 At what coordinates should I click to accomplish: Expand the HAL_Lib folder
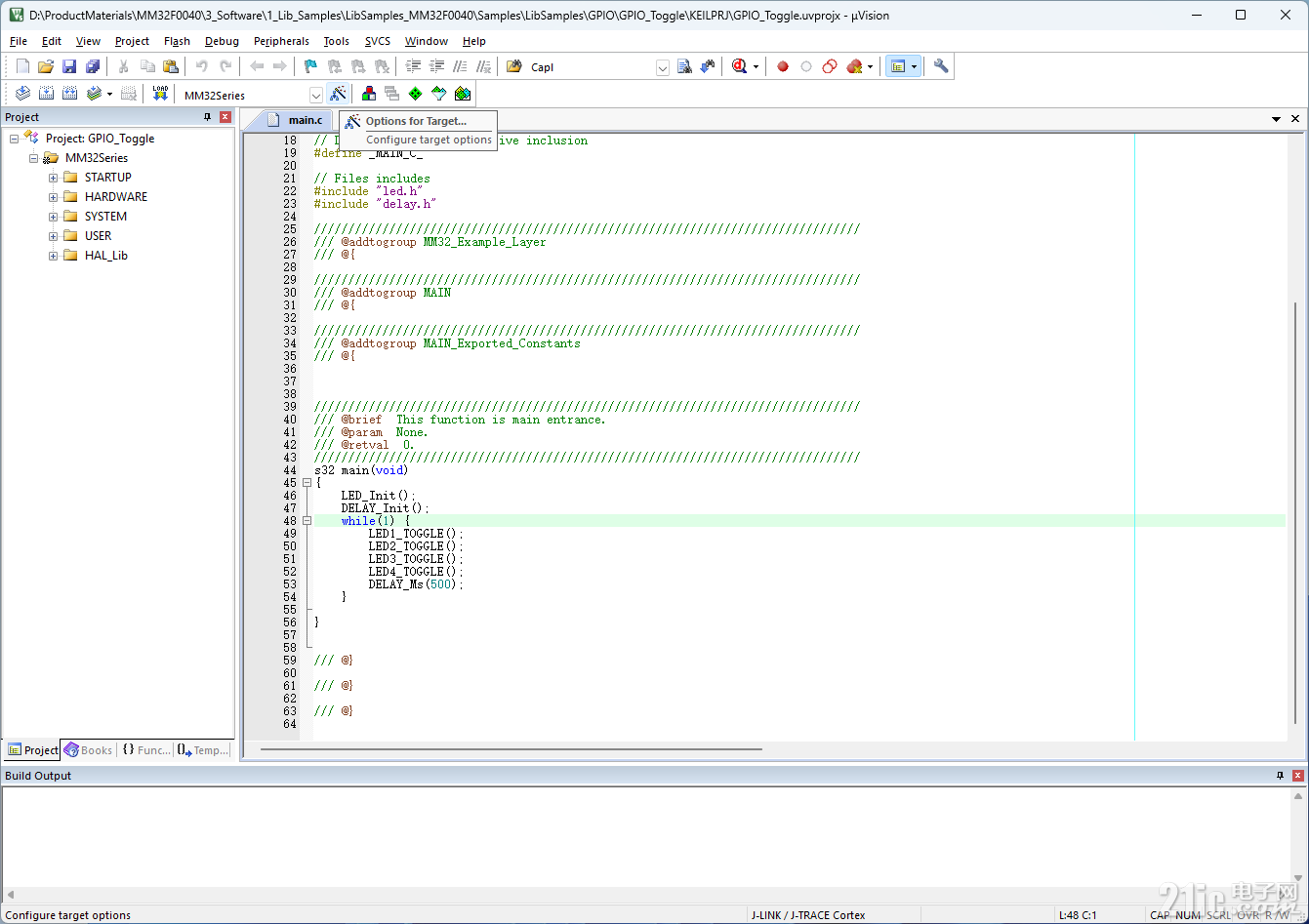pos(53,256)
